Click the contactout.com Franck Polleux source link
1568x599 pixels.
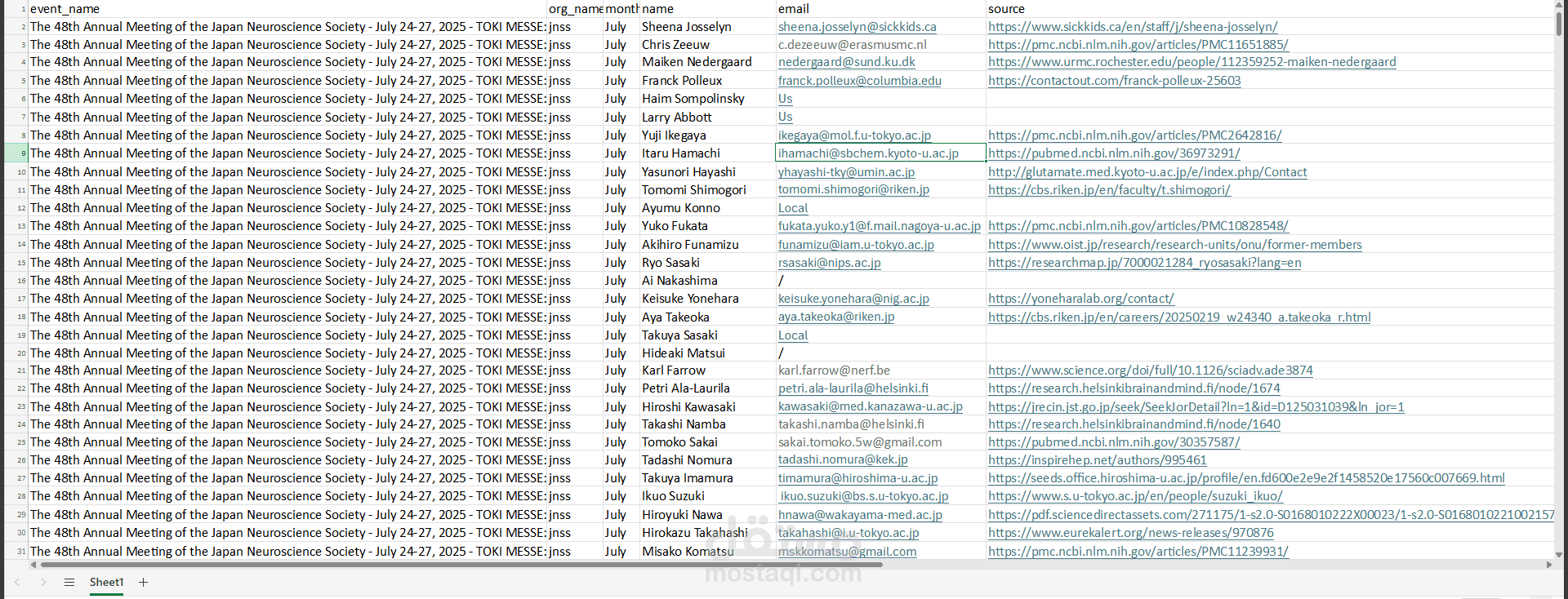click(1114, 81)
